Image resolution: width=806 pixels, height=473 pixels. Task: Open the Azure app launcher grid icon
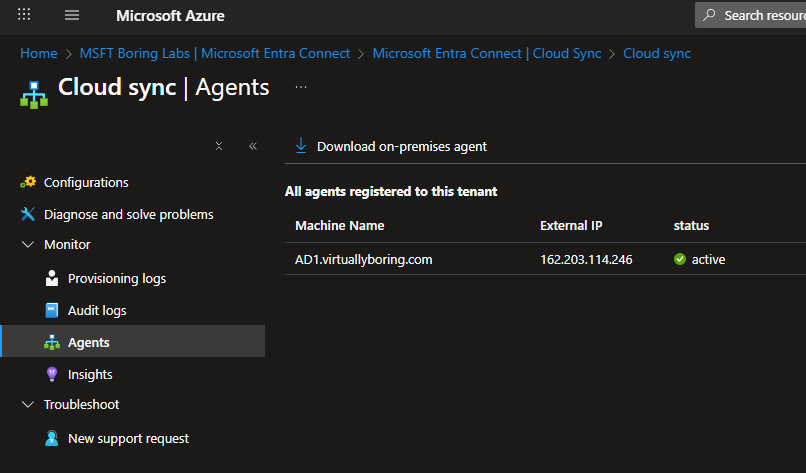pyautogui.click(x=24, y=14)
